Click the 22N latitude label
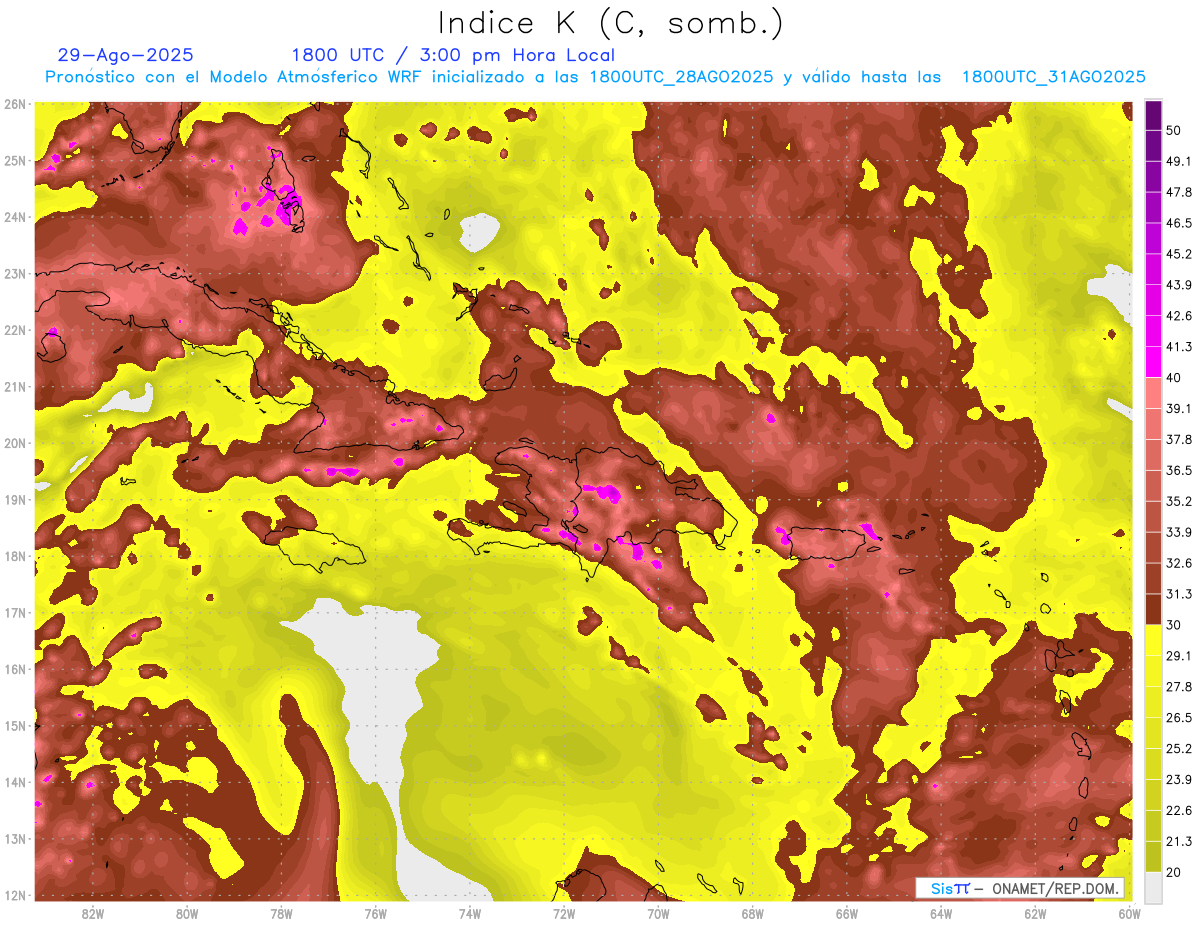The height and width of the screenshot is (927, 1200). [15, 330]
